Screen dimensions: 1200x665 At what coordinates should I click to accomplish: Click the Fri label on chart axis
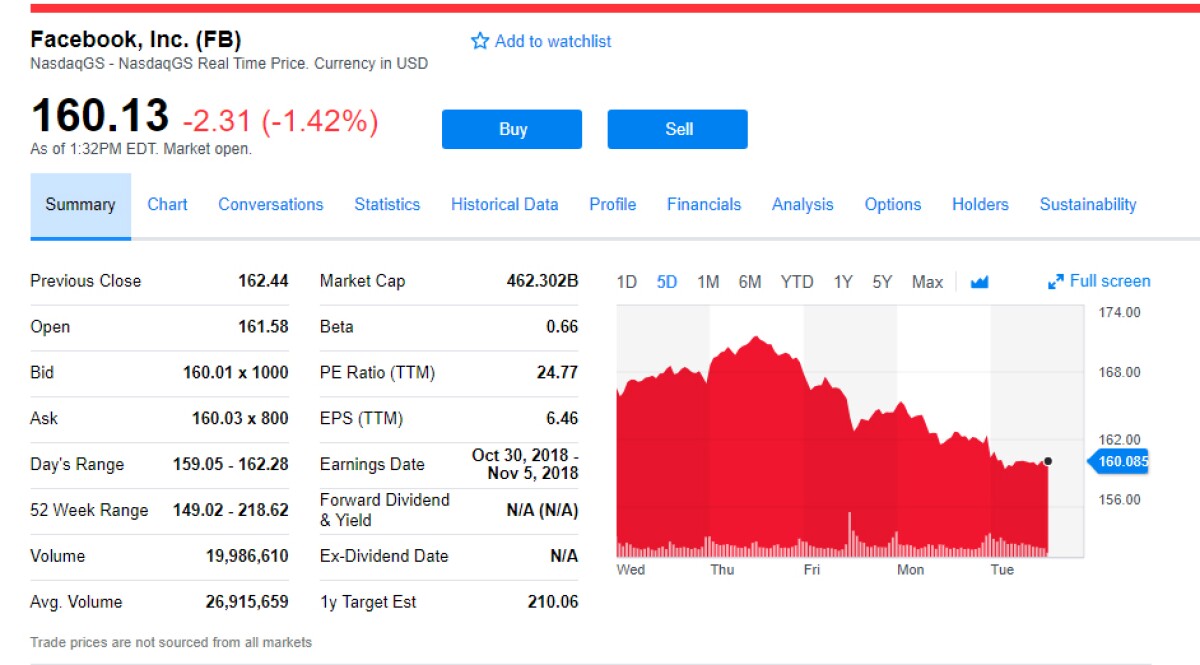812,570
